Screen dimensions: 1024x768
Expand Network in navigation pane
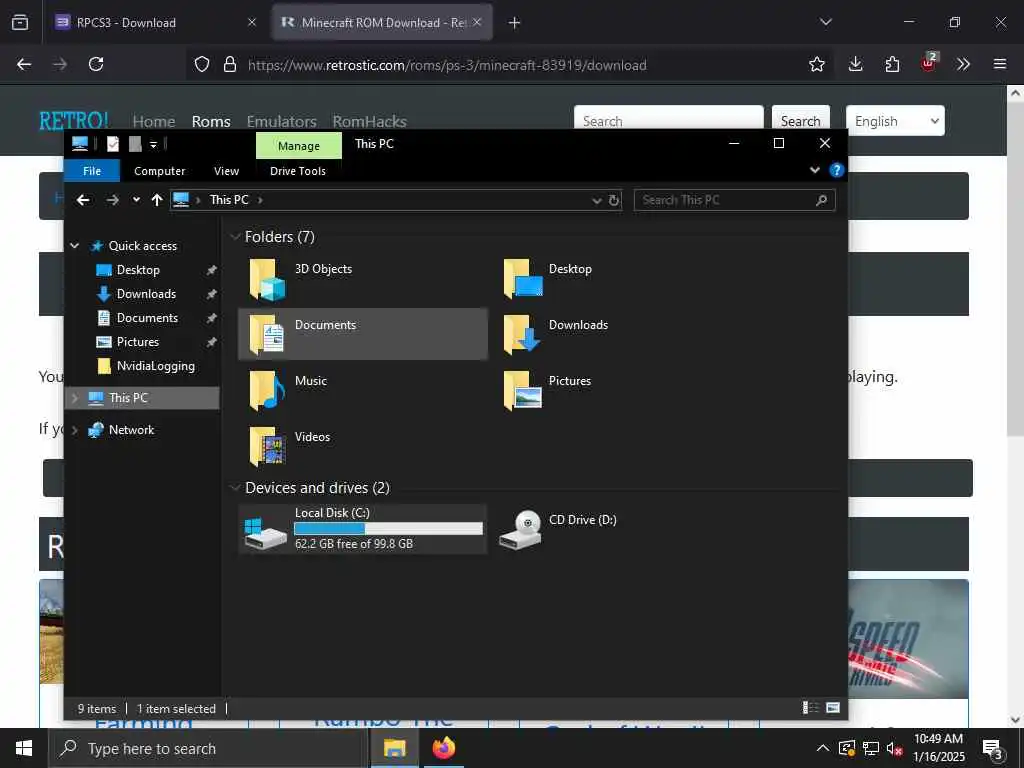(74, 430)
